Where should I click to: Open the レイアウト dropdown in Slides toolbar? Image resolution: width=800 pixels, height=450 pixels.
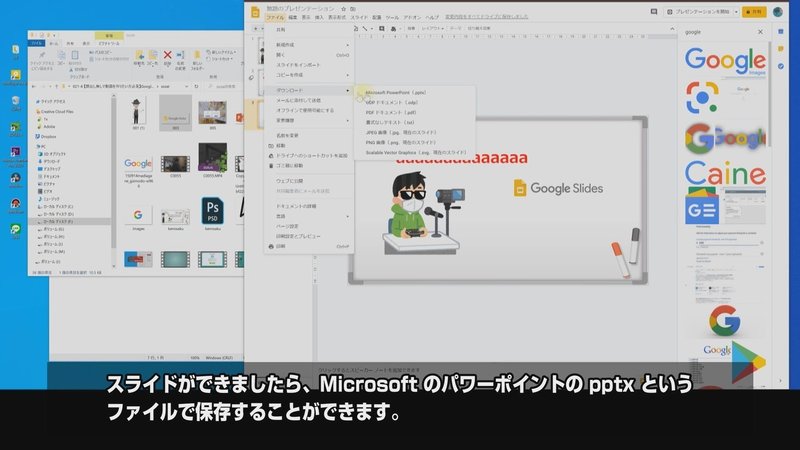point(433,29)
